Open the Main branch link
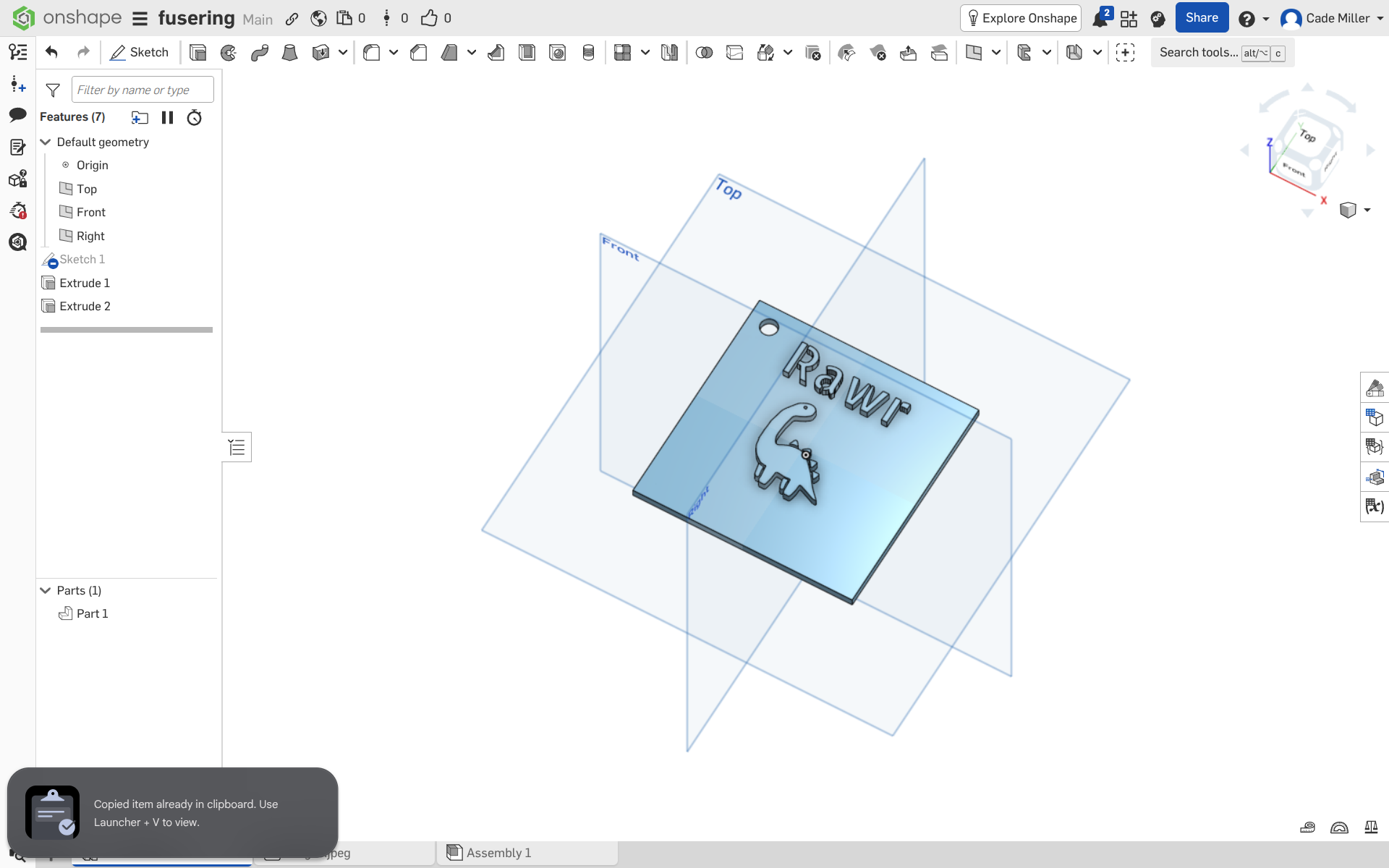 coord(258,19)
